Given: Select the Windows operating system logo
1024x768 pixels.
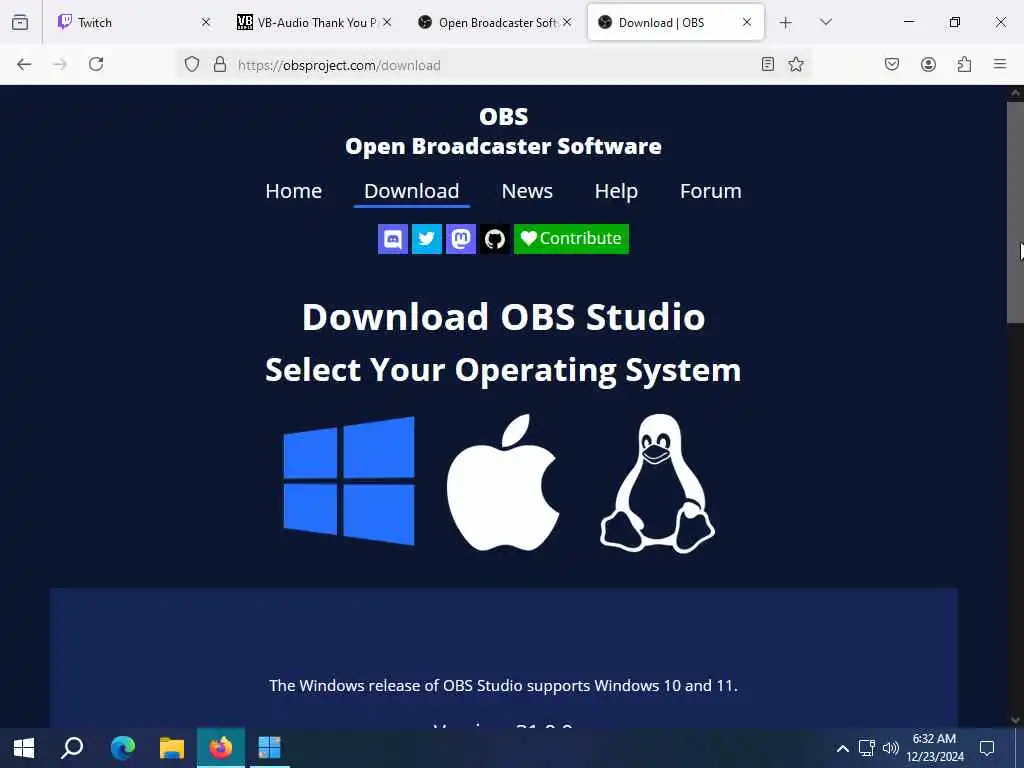Looking at the screenshot, I should (x=349, y=481).
